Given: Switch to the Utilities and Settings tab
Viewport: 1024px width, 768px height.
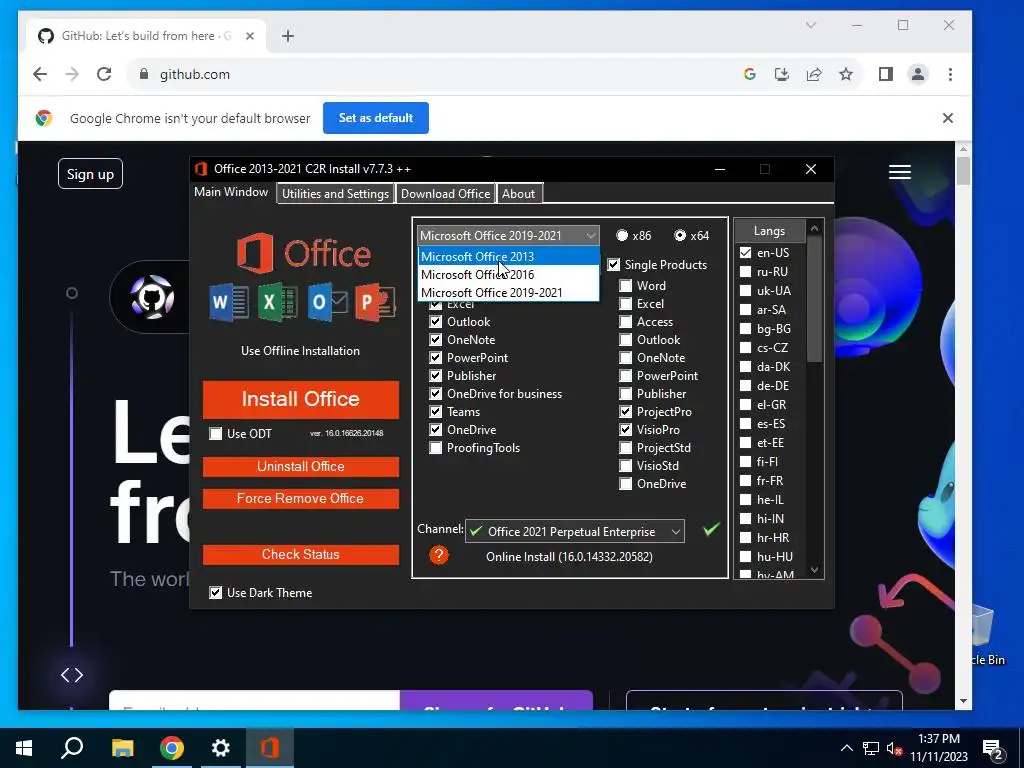Looking at the screenshot, I should 336,194.
